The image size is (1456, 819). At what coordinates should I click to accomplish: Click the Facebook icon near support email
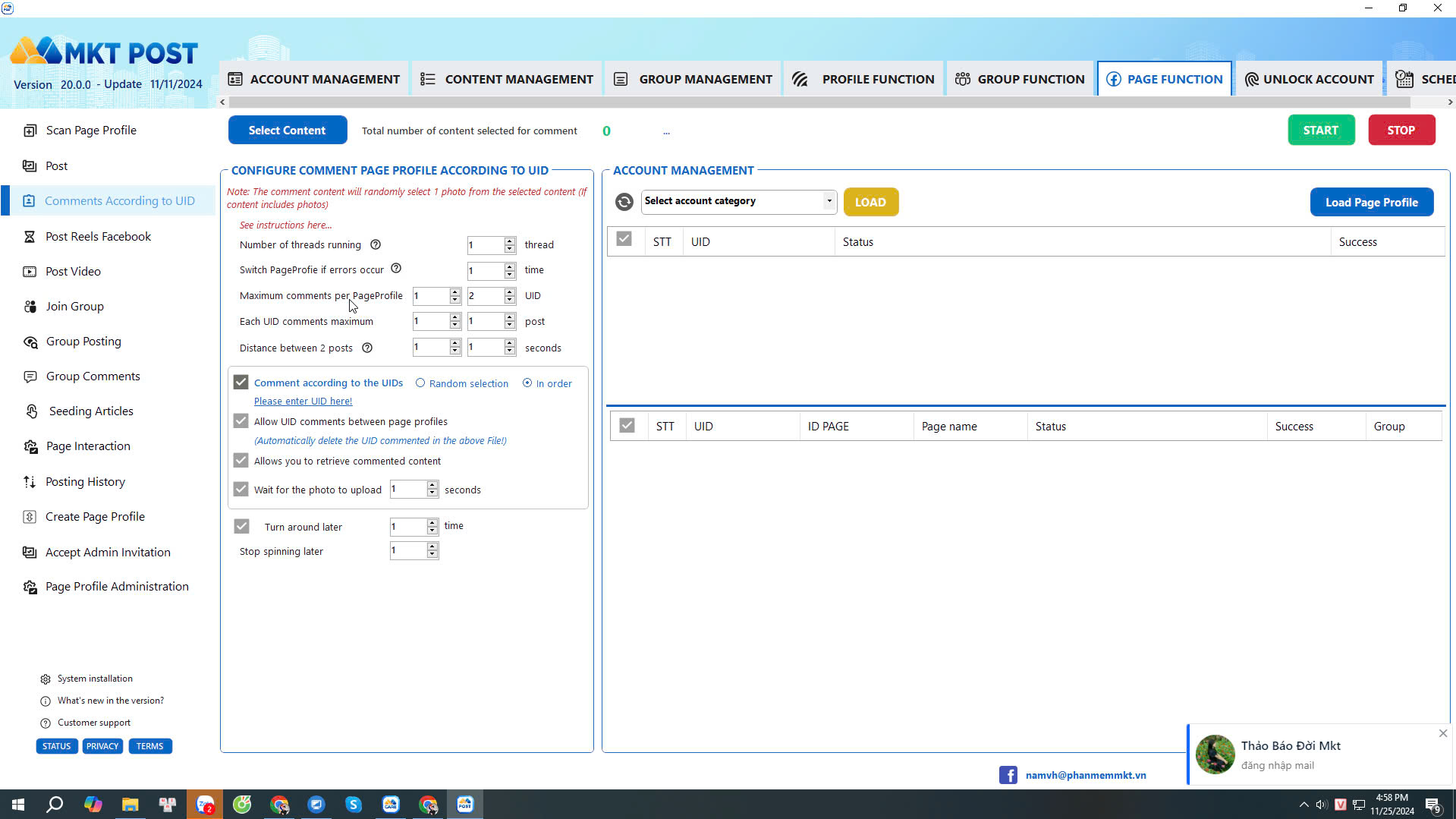tap(1008, 775)
